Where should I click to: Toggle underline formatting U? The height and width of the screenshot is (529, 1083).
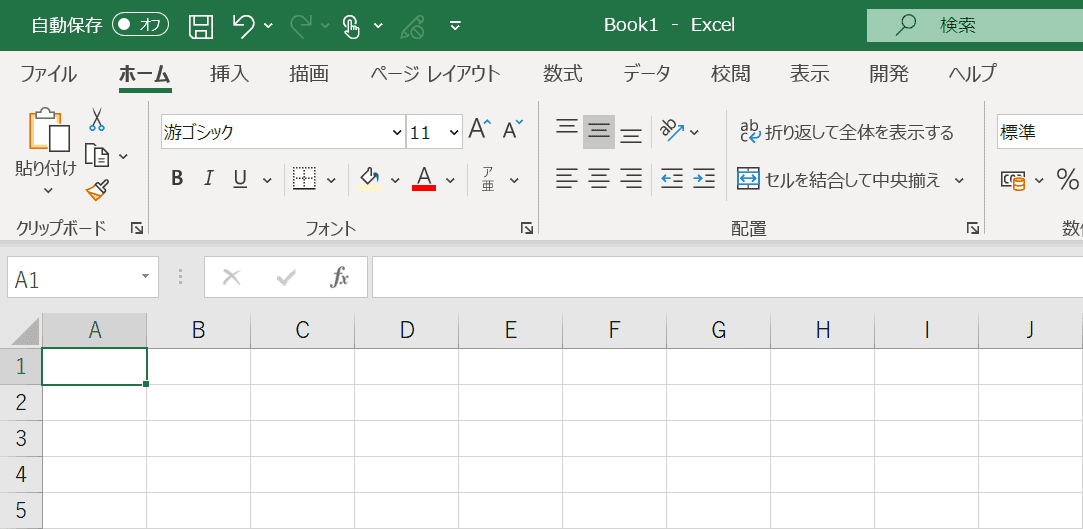pos(240,180)
